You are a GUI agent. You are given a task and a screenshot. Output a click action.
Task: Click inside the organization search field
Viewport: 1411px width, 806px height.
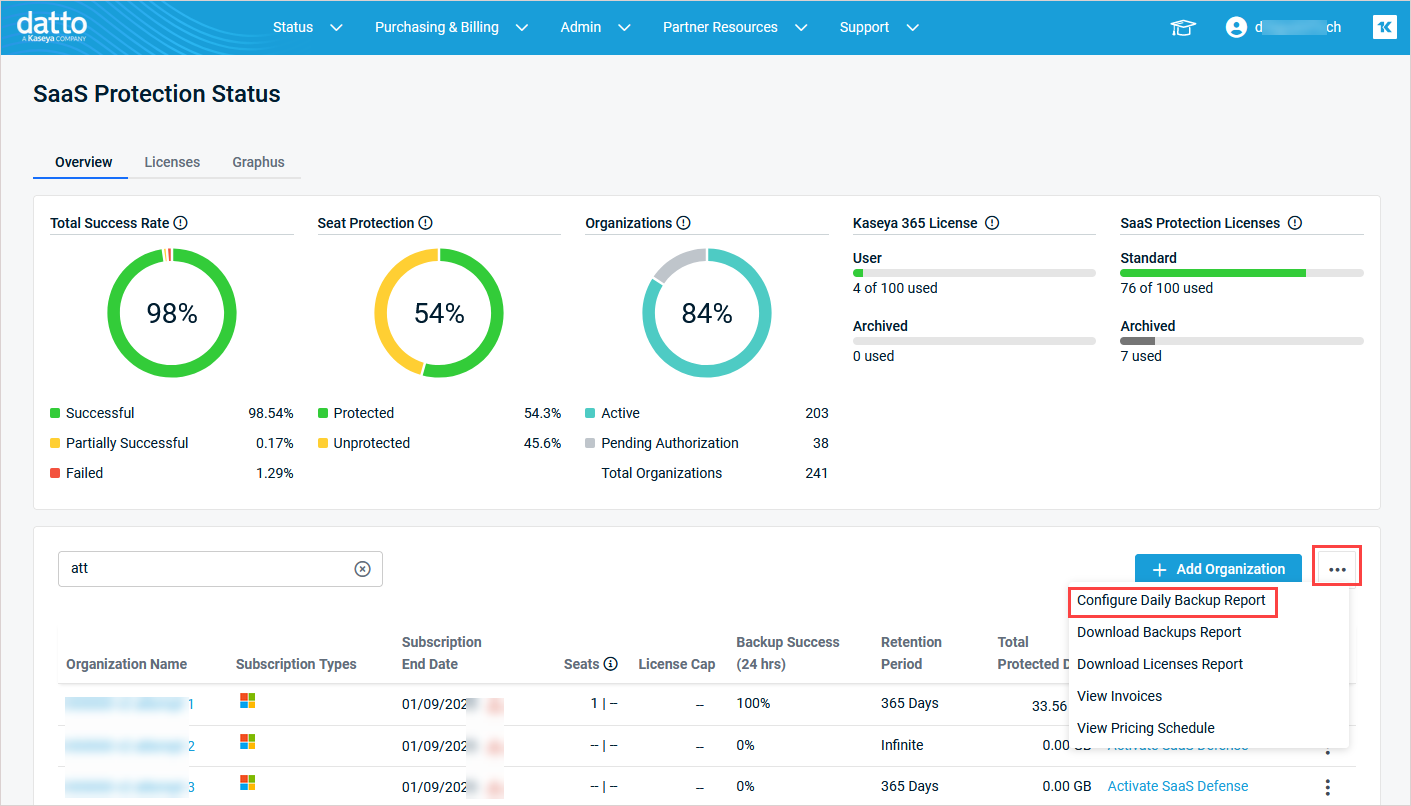coord(200,568)
